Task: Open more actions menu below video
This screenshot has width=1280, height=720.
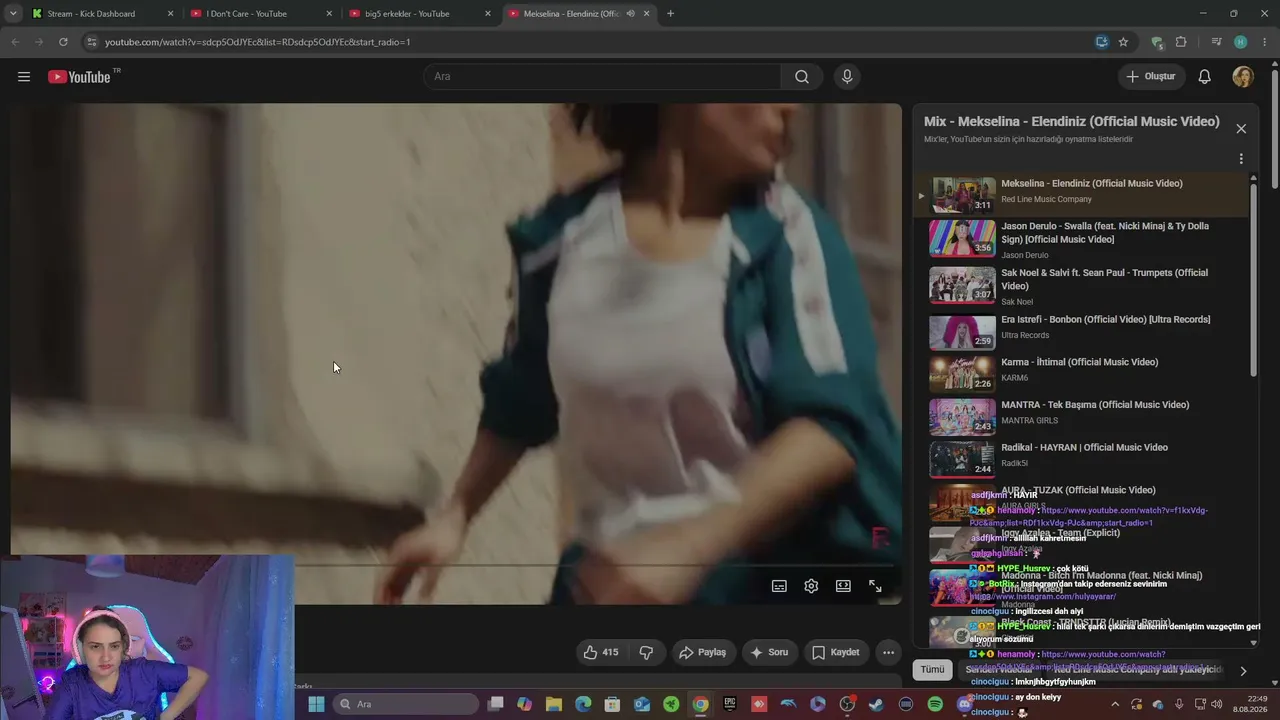Action: pos(888,652)
